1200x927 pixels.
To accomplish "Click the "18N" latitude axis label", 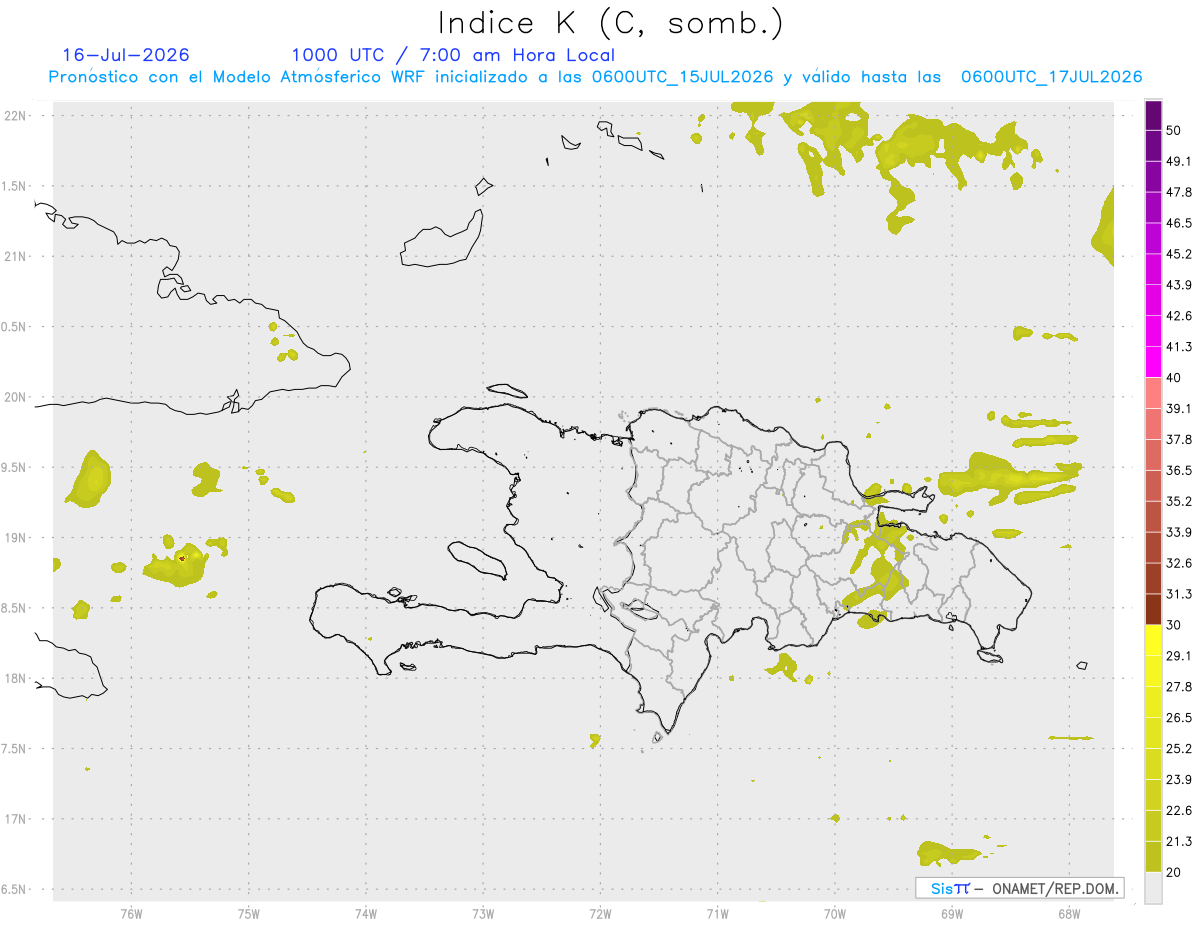I will [15, 678].
